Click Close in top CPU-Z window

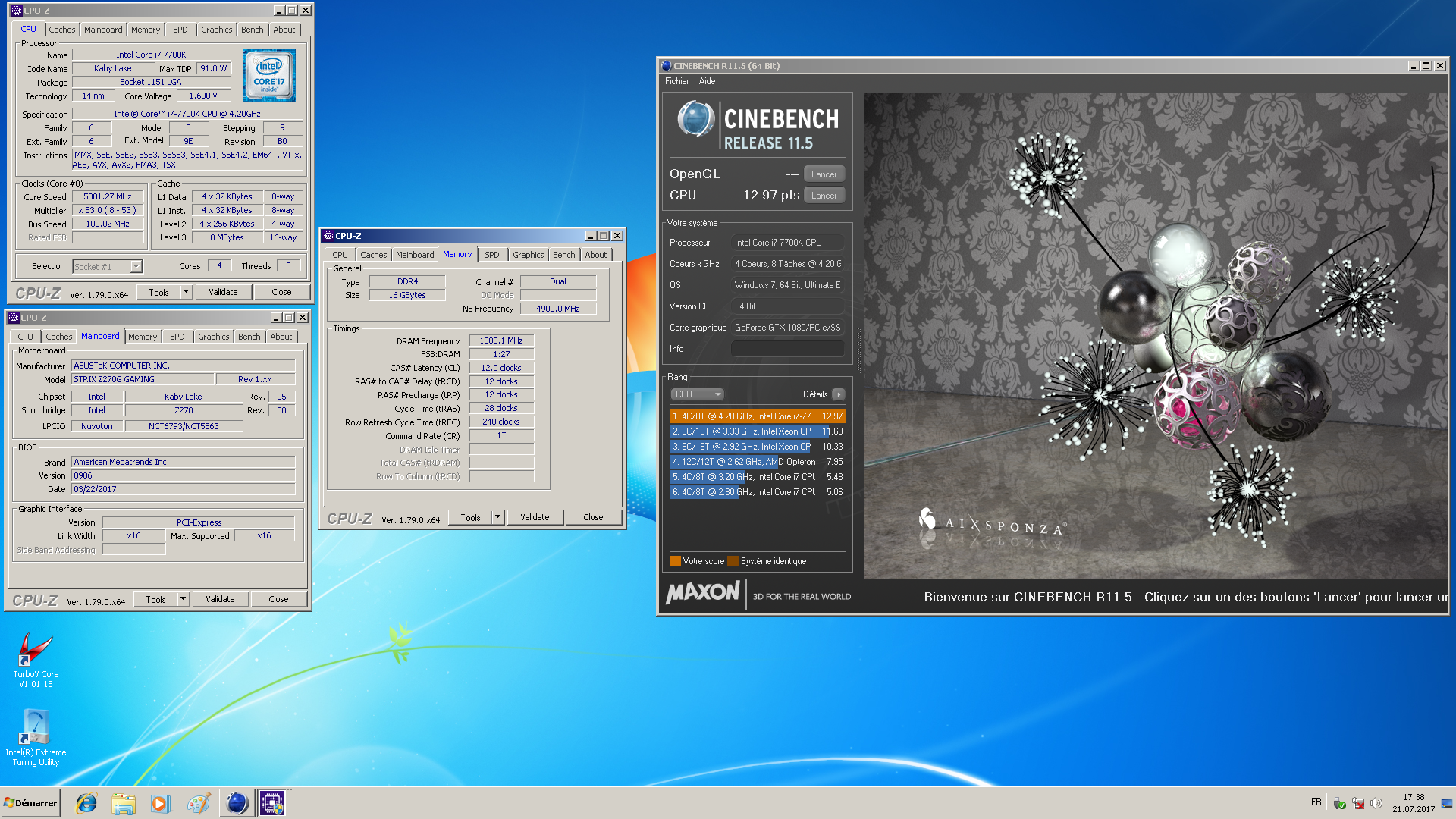pos(281,292)
